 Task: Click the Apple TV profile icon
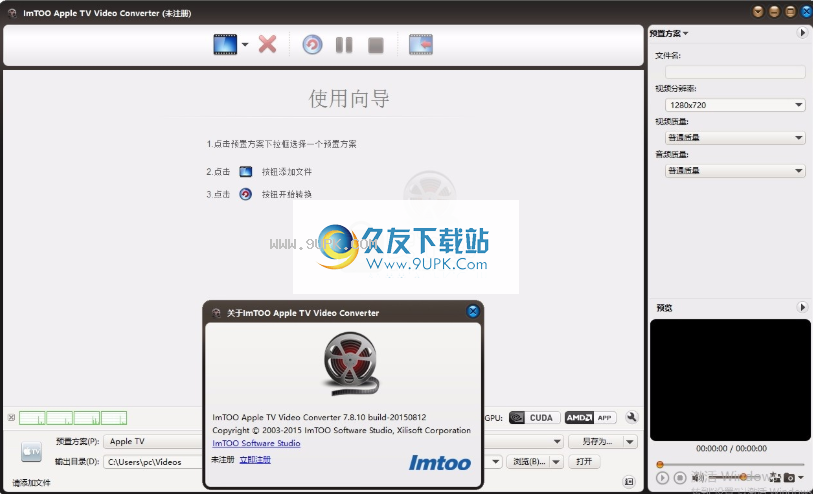[31, 451]
